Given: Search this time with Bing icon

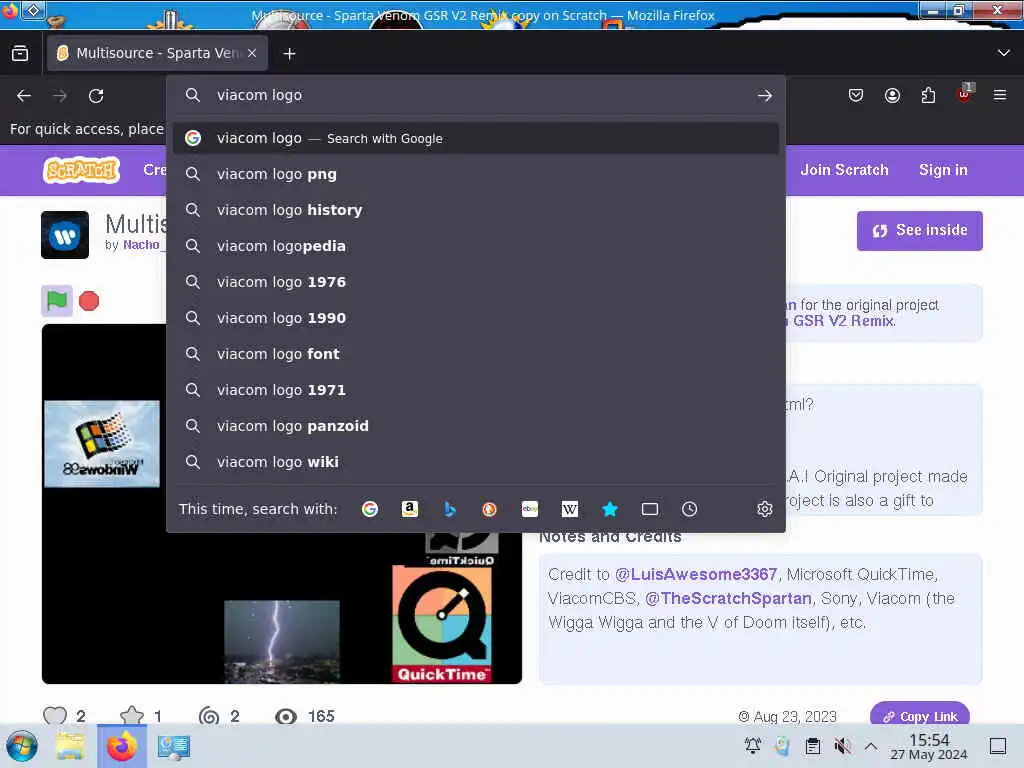Looking at the screenshot, I should (x=450, y=509).
